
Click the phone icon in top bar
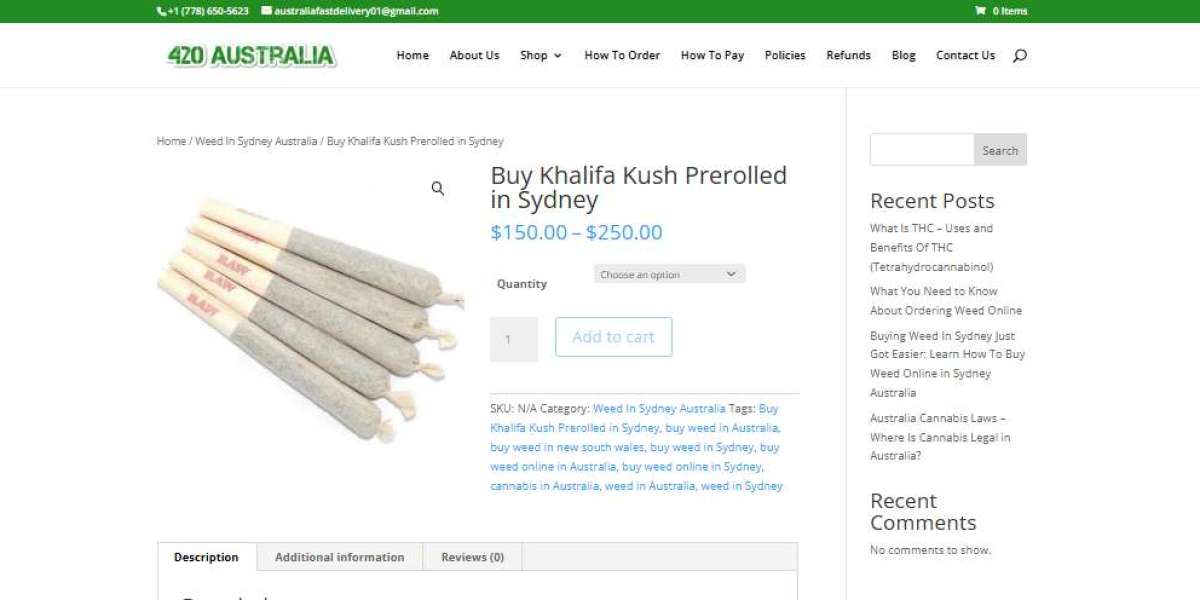pyautogui.click(x=161, y=11)
